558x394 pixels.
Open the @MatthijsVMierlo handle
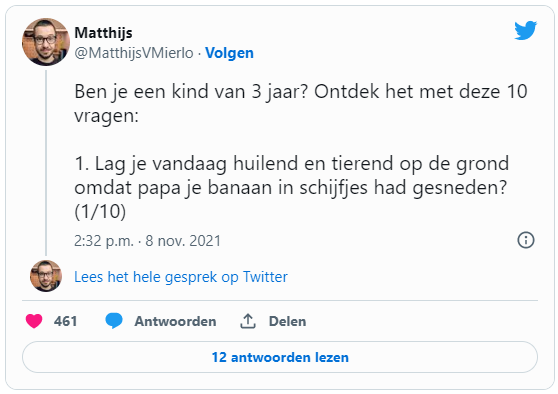(x=134, y=53)
